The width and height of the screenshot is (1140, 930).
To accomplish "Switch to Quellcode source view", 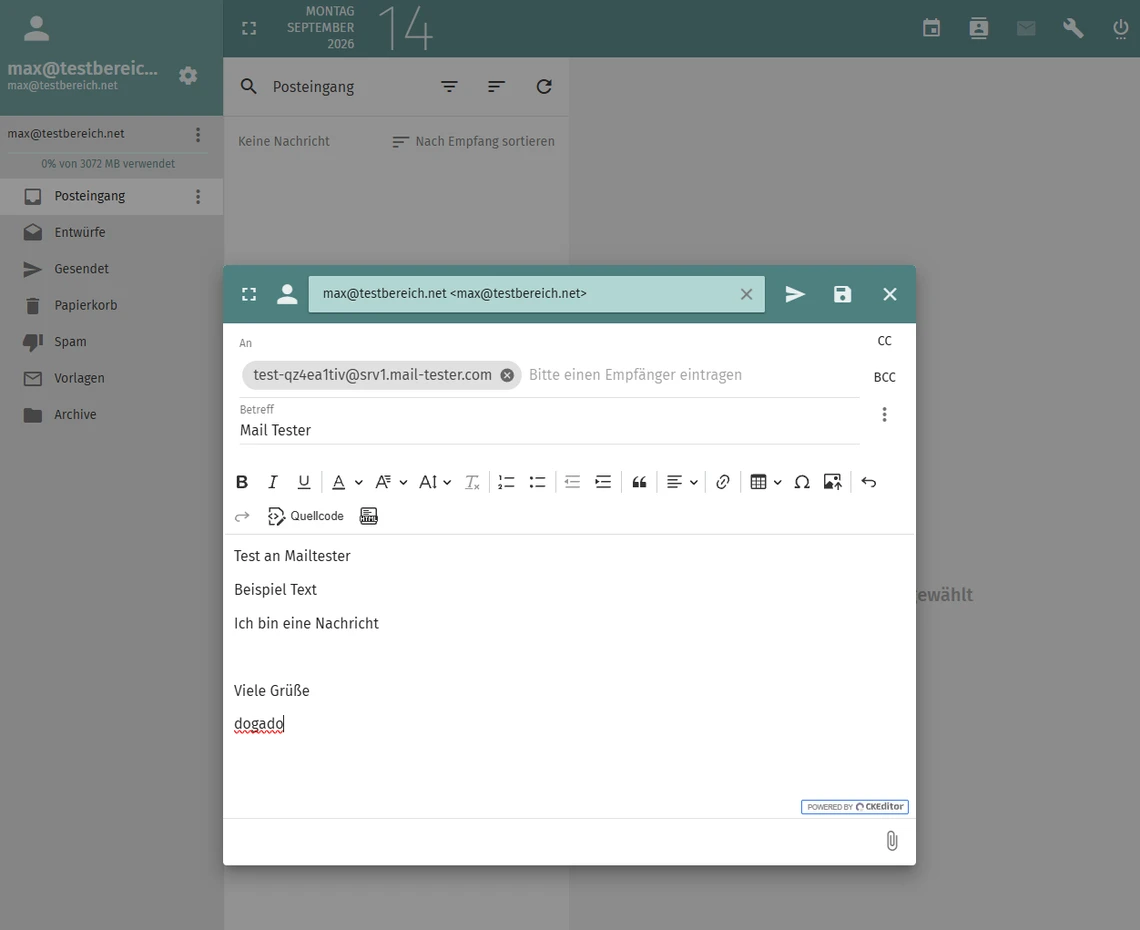I will [305, 516].
